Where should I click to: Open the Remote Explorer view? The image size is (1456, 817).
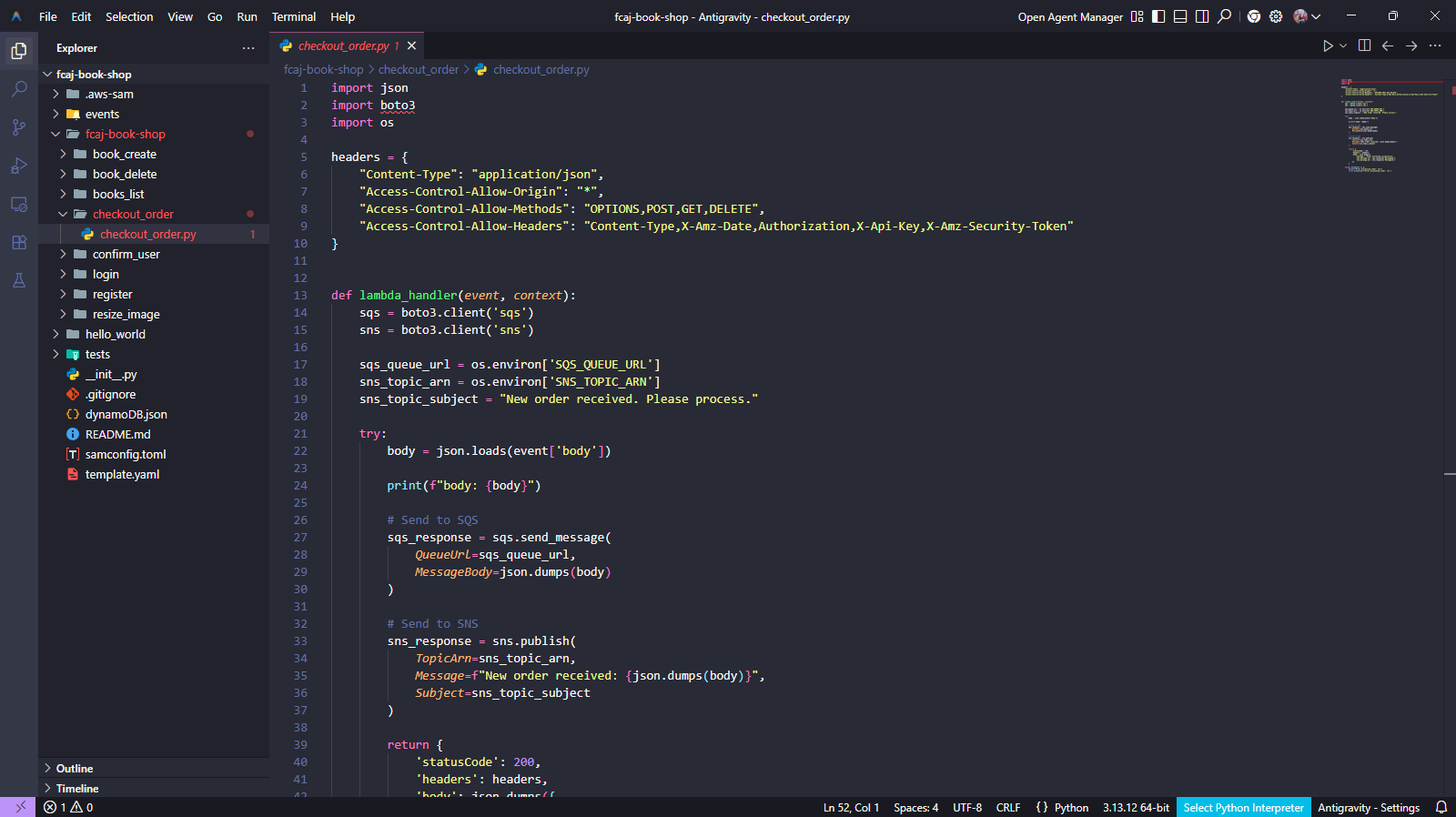click(x=19, y=204)
